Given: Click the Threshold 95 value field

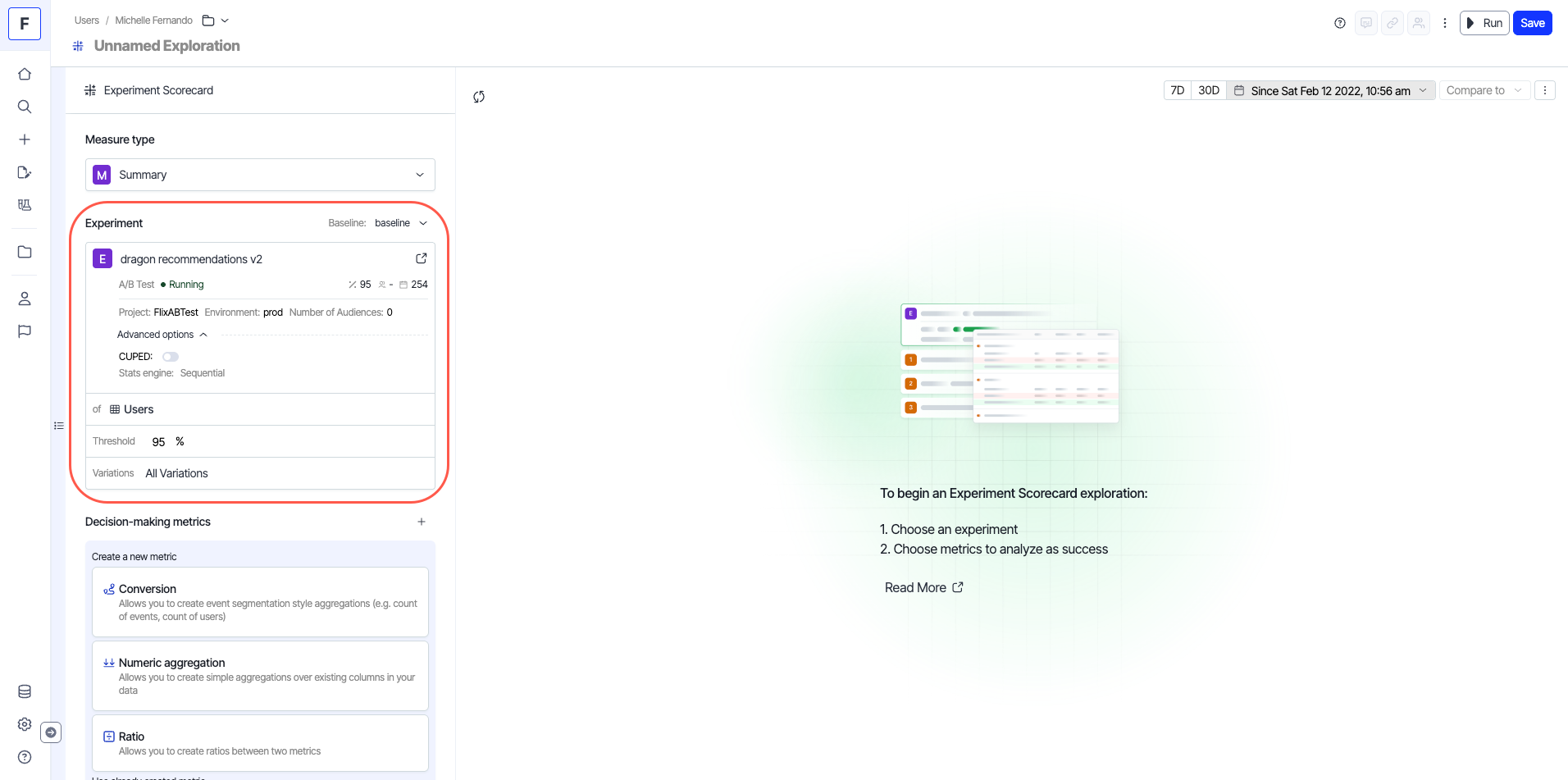Looking at the screenshot, I should [159, 441].
